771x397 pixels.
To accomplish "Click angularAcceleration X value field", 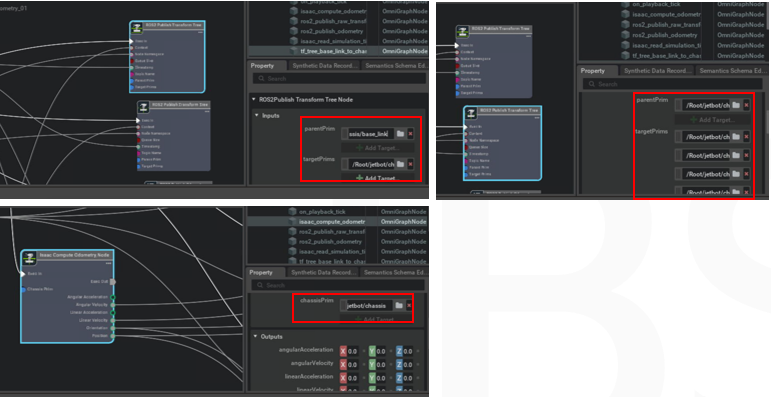I will [x=353, y=351].
